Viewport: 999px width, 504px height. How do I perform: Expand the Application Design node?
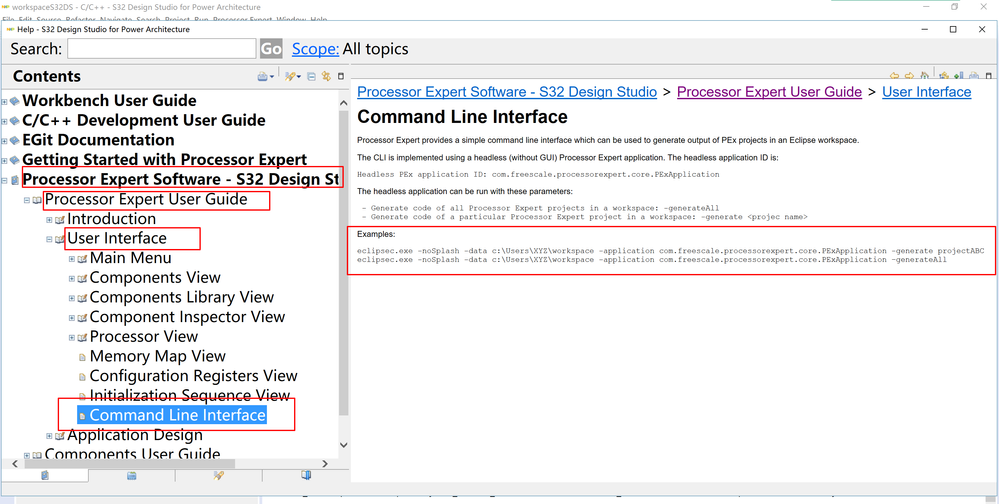click(x=49, y=436)
